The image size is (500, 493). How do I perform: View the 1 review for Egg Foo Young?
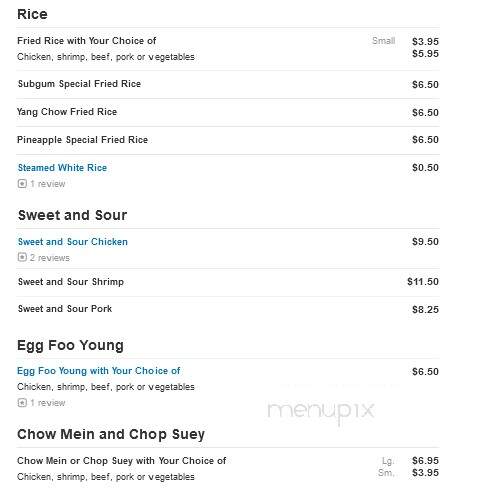click(x=48, y=403)
